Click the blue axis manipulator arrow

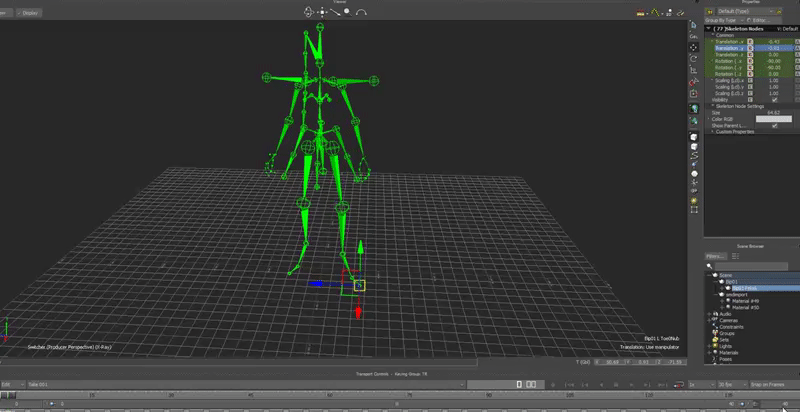[316, 284]
